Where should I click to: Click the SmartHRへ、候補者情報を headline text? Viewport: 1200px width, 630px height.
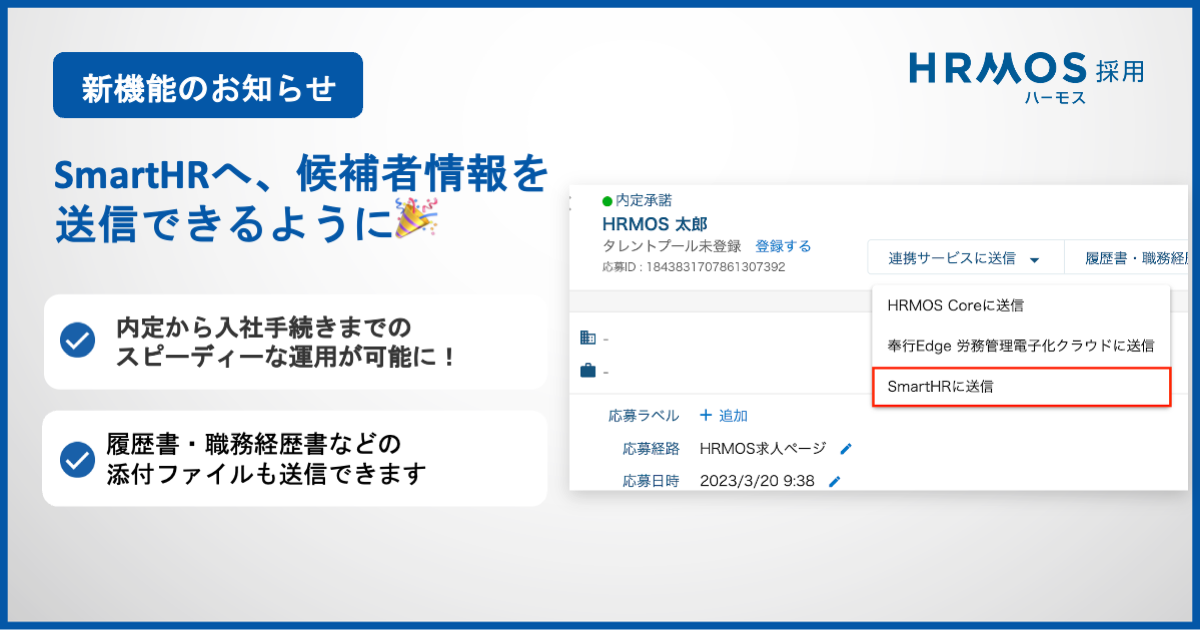(301, 176)
